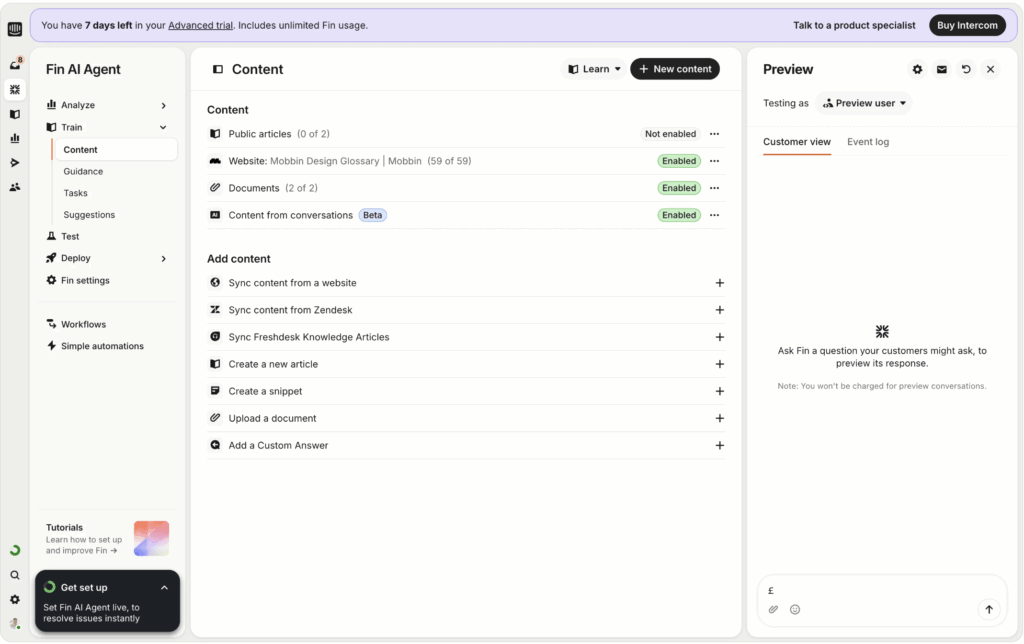
Task: Click the emoji icon in the message composer
Action: pyautogui.click(x=795, y=609)
